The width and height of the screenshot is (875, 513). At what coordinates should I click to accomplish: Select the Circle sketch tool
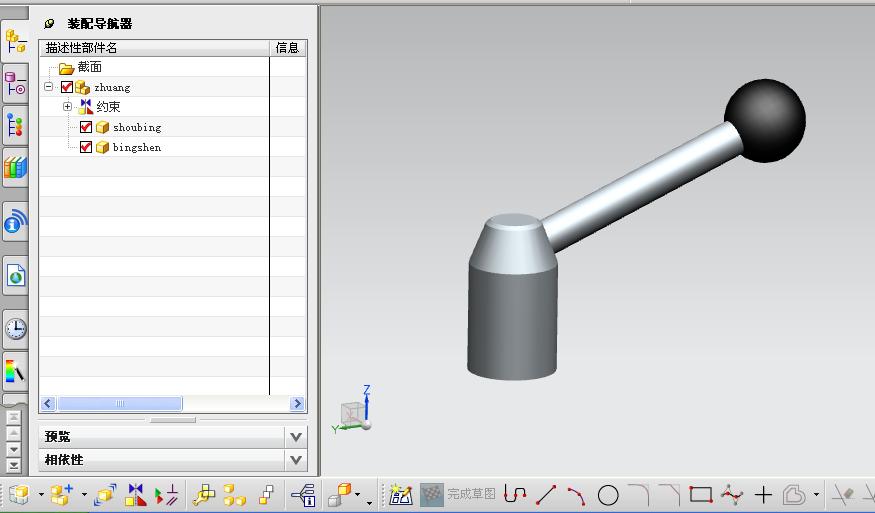(x=608, y=495)
